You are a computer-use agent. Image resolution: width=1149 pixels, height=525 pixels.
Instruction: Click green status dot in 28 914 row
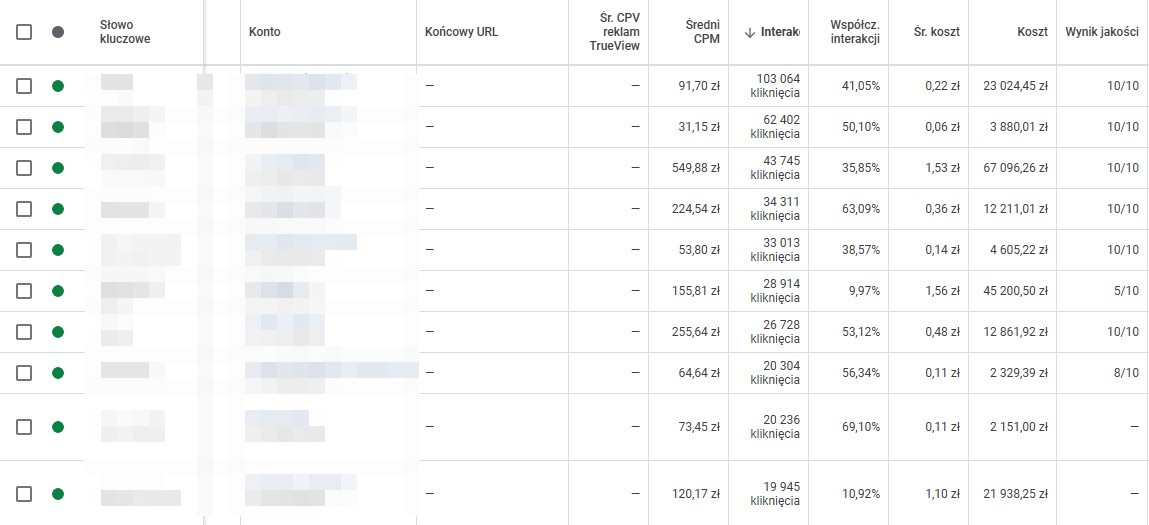[58, 291]
